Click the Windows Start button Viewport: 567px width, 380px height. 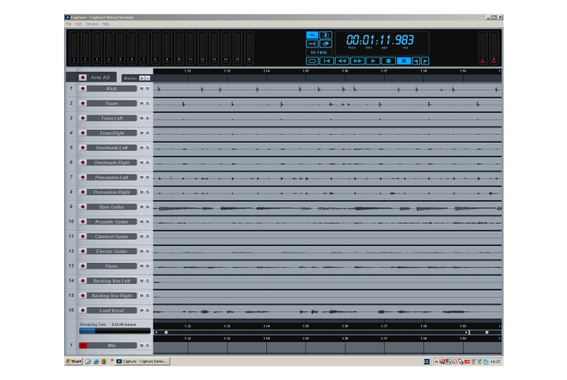click(74, 361)
